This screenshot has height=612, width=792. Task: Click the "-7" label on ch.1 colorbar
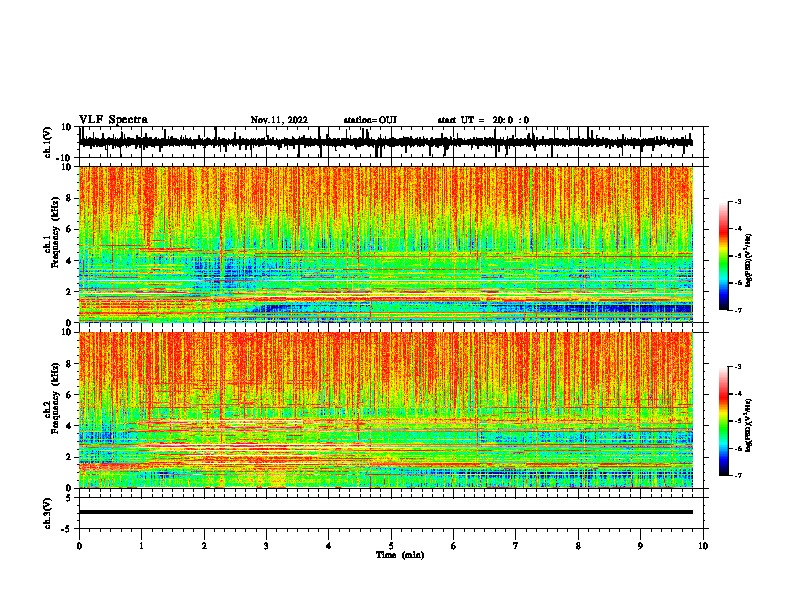[x=737, y=311]
